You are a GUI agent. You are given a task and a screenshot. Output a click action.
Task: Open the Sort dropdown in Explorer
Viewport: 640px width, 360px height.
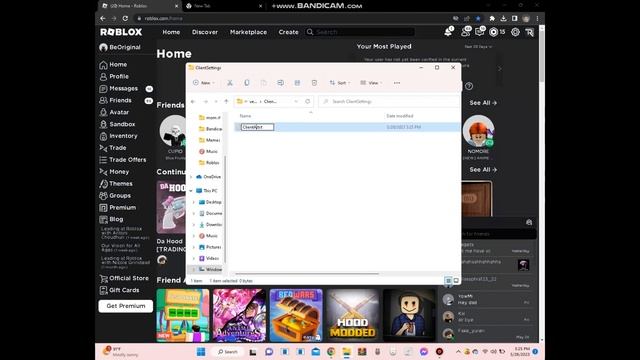click(x=340, y=83)
